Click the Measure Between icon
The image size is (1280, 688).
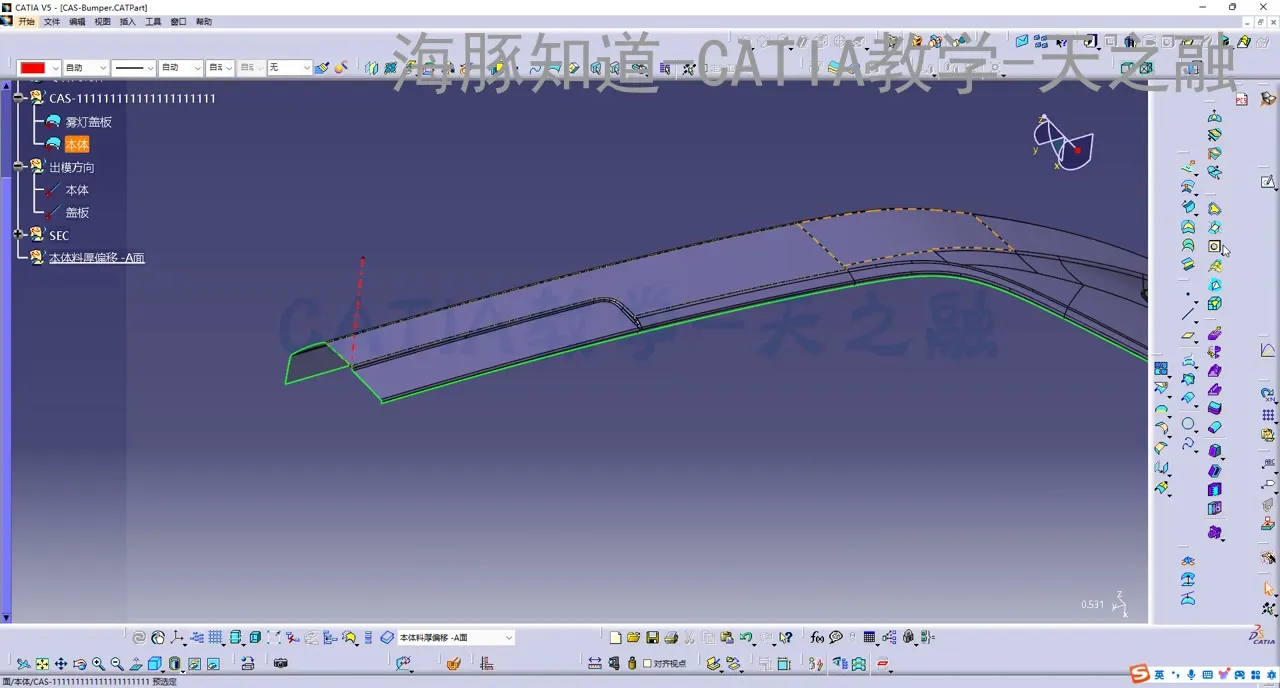(x=595, y=663)
